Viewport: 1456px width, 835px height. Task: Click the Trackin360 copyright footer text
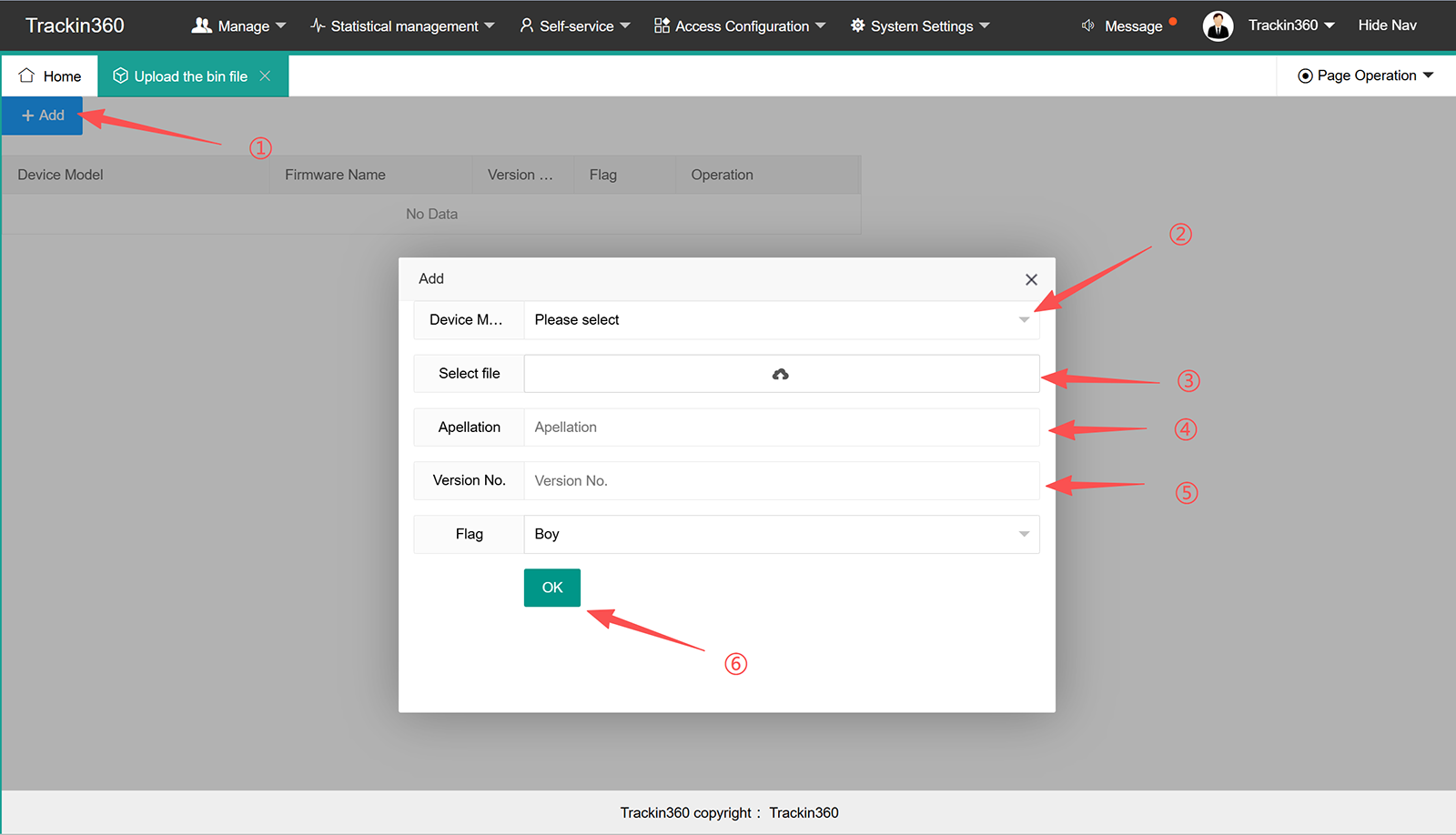click(729, 812)
